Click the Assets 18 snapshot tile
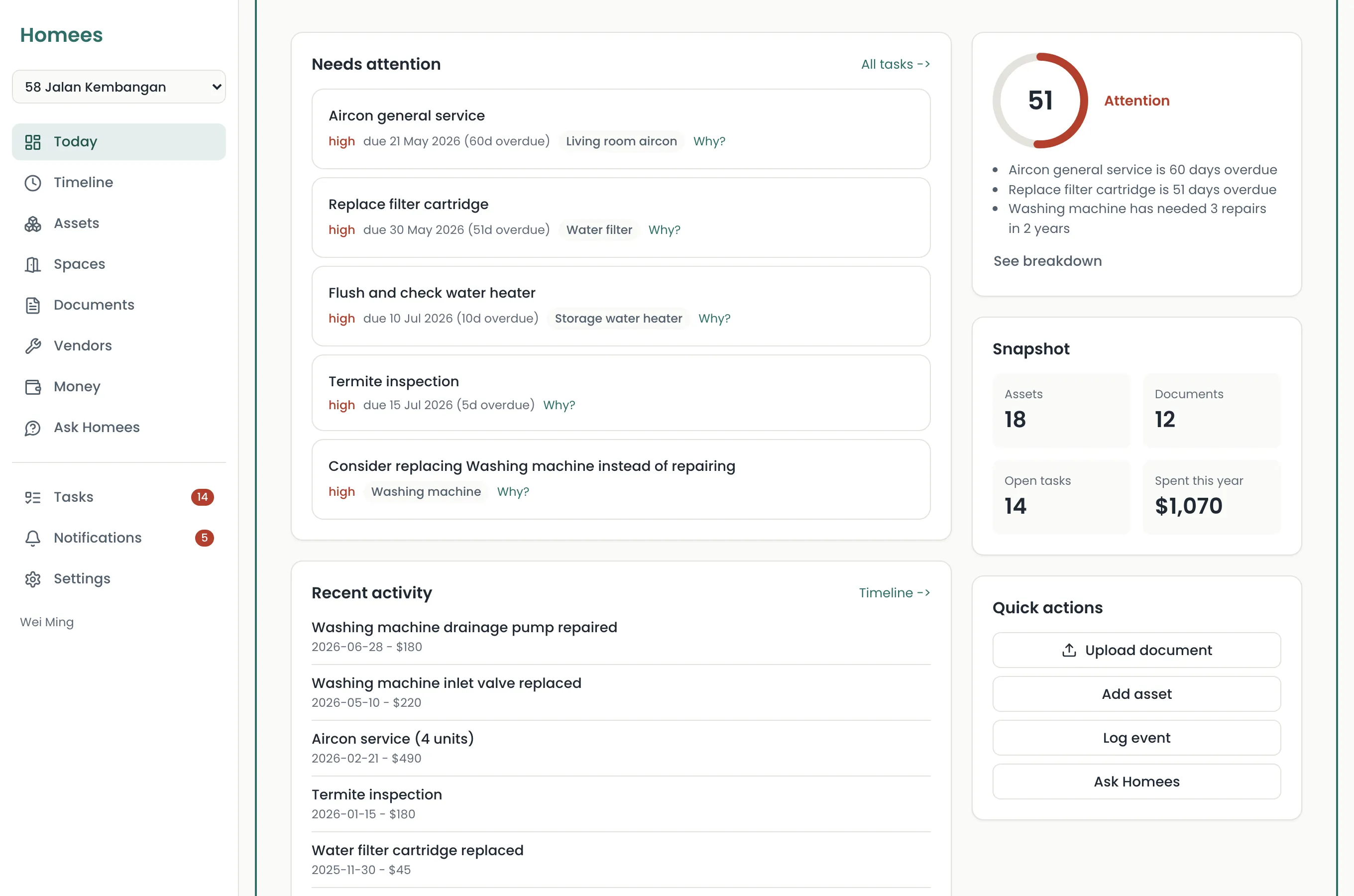1354x896 pixels. (1061, 411)
